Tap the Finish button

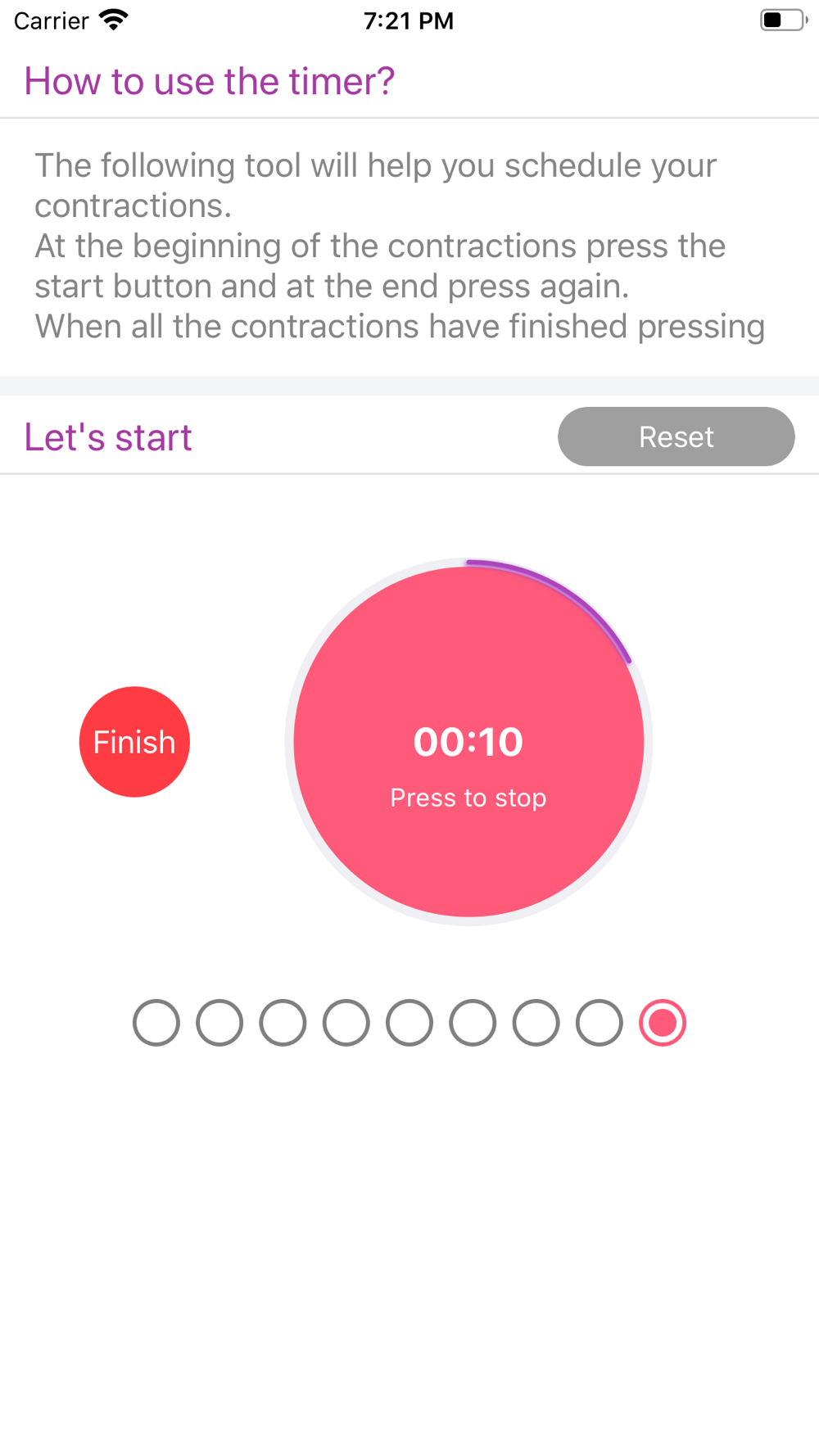tap(134, 742)
